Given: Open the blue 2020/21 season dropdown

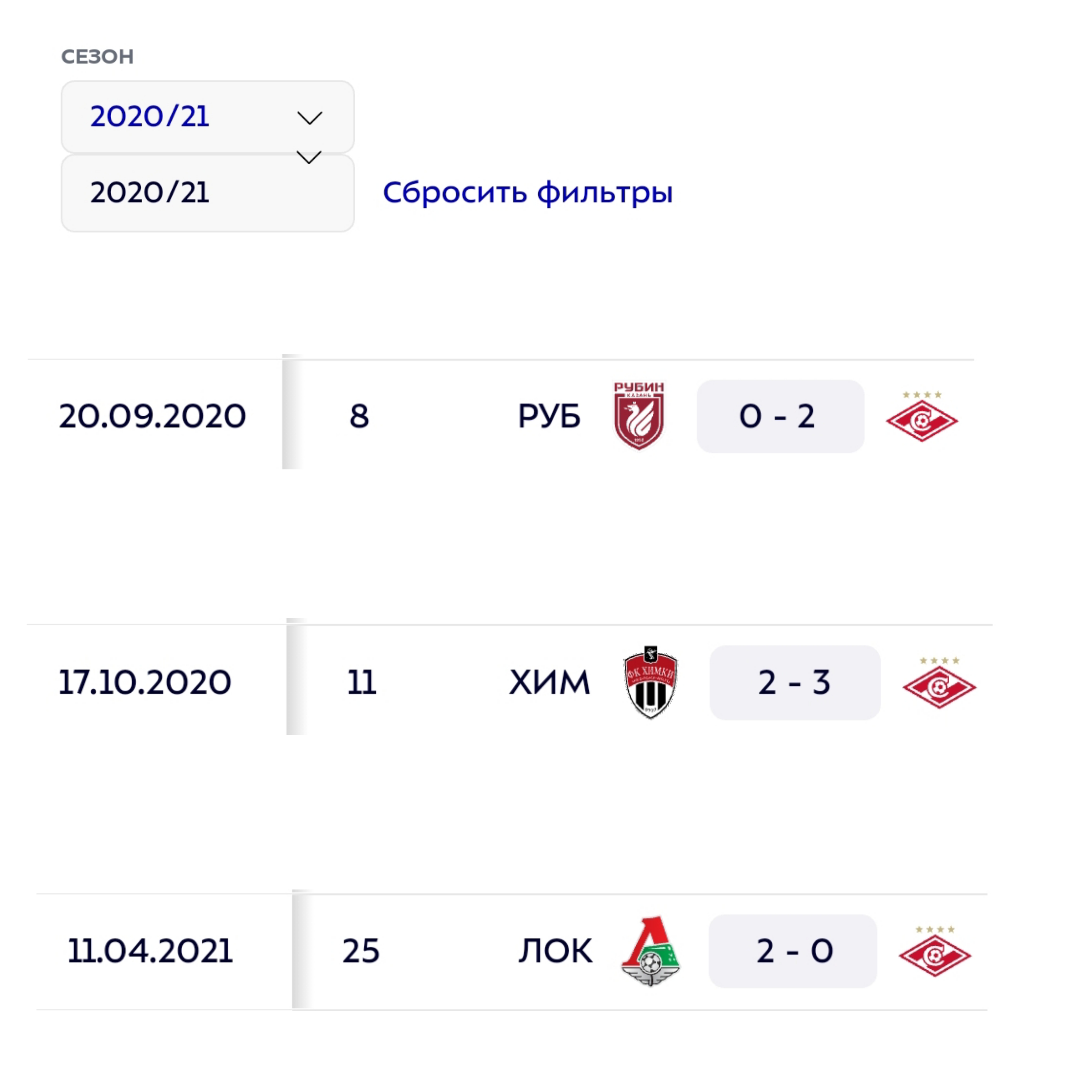Looking at the screenshot, I should 207,117.
